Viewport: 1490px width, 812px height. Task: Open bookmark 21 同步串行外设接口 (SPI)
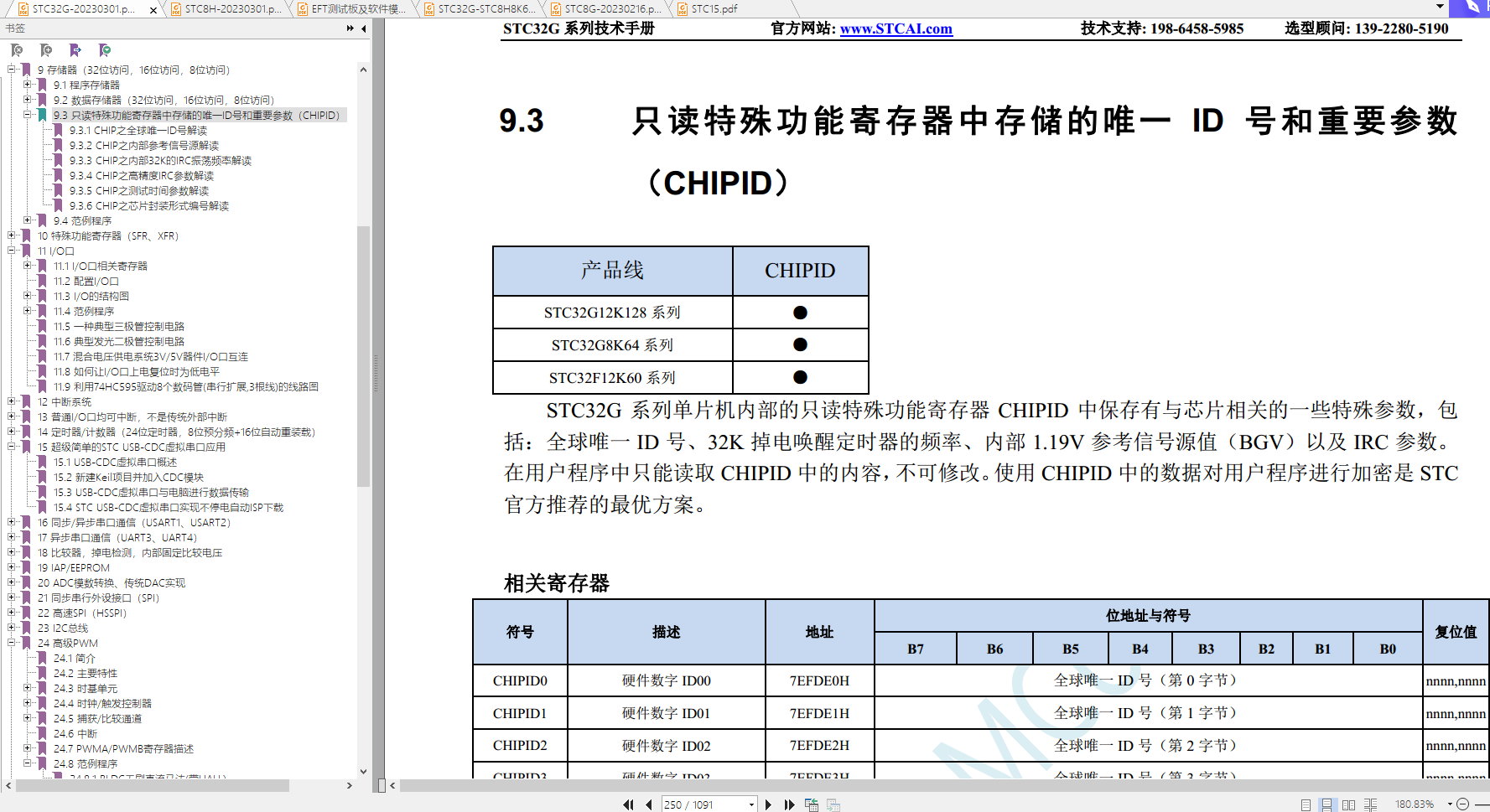click(x=98, y=597)
